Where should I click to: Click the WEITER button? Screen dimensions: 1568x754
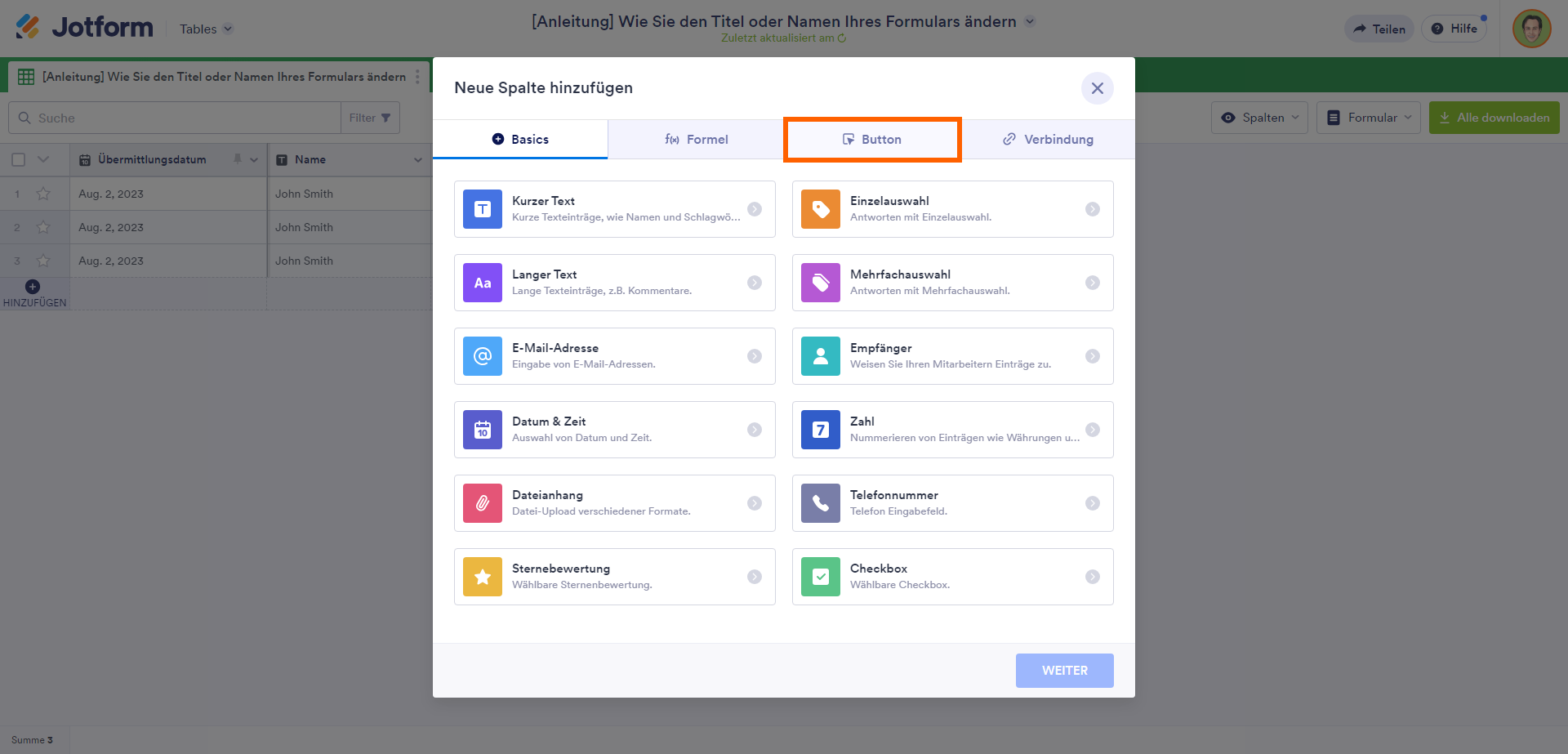tap(1064, 671)
